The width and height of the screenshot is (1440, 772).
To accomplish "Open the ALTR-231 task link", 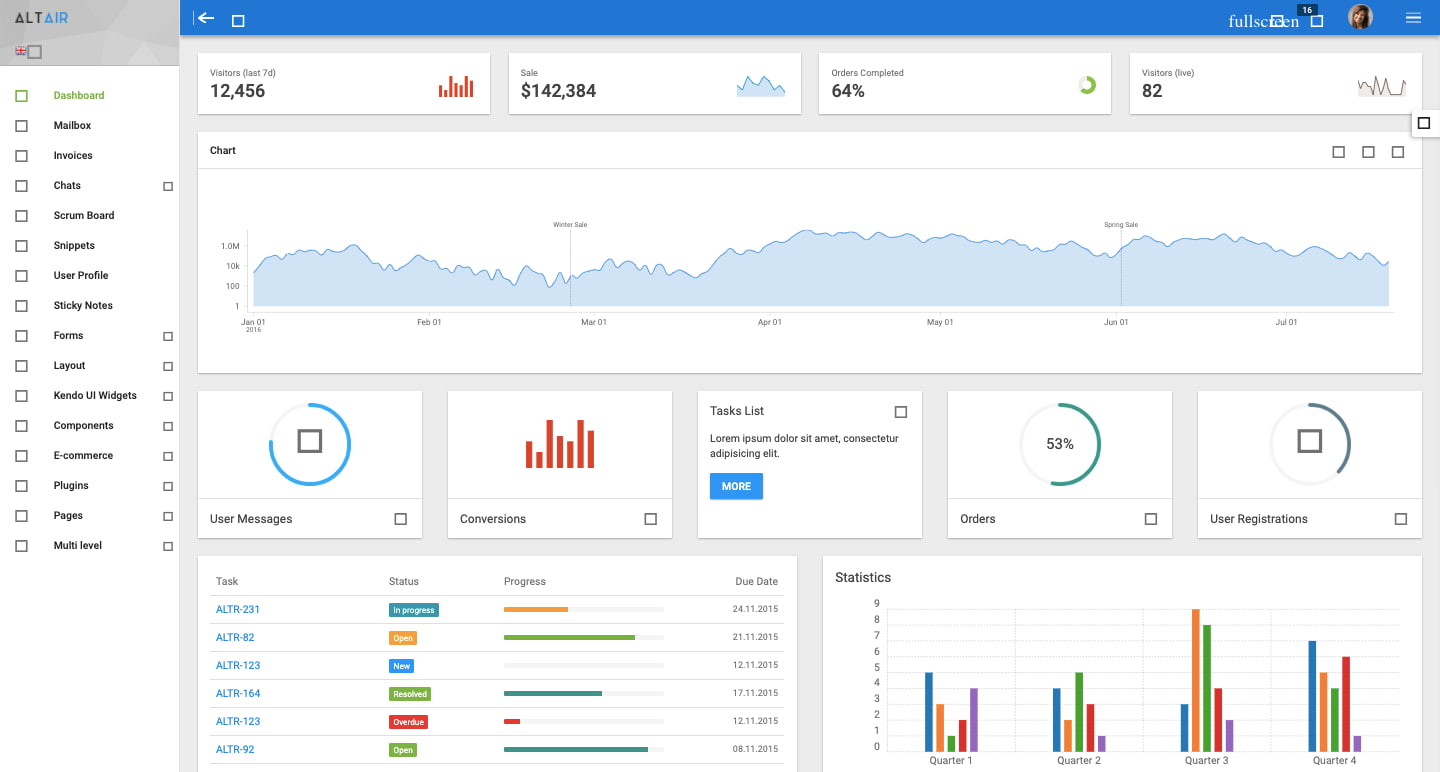I will (238, 610).
